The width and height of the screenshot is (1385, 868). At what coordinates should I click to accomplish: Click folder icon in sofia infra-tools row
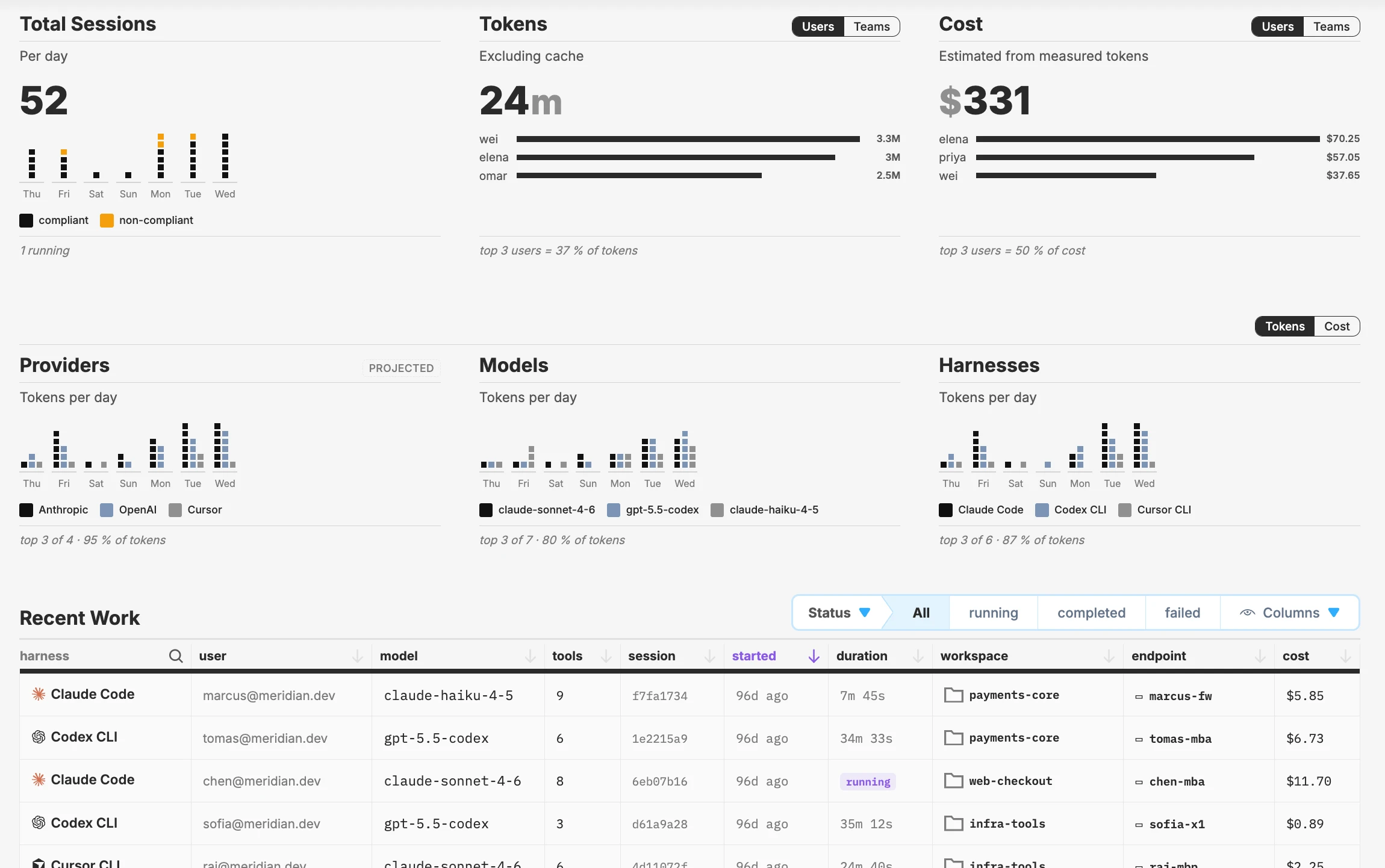[953, 823]
